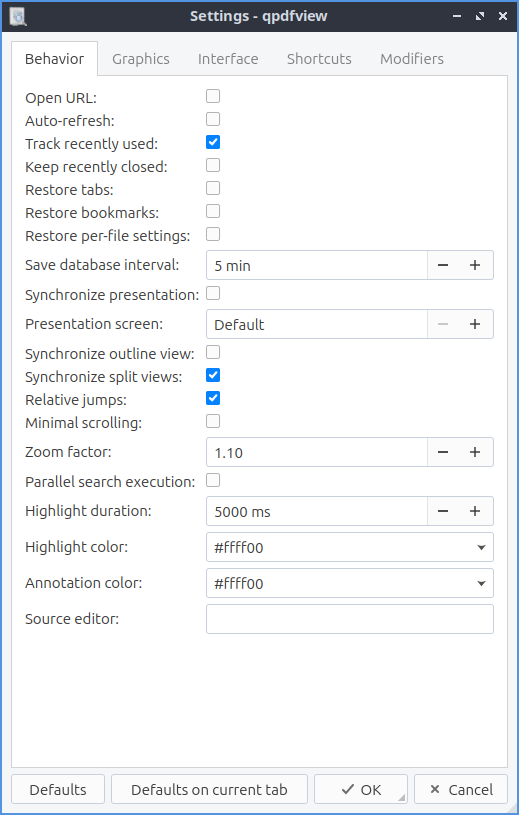Close the Settings window
The height and width of the screenshot is (815, 519).
502,16
